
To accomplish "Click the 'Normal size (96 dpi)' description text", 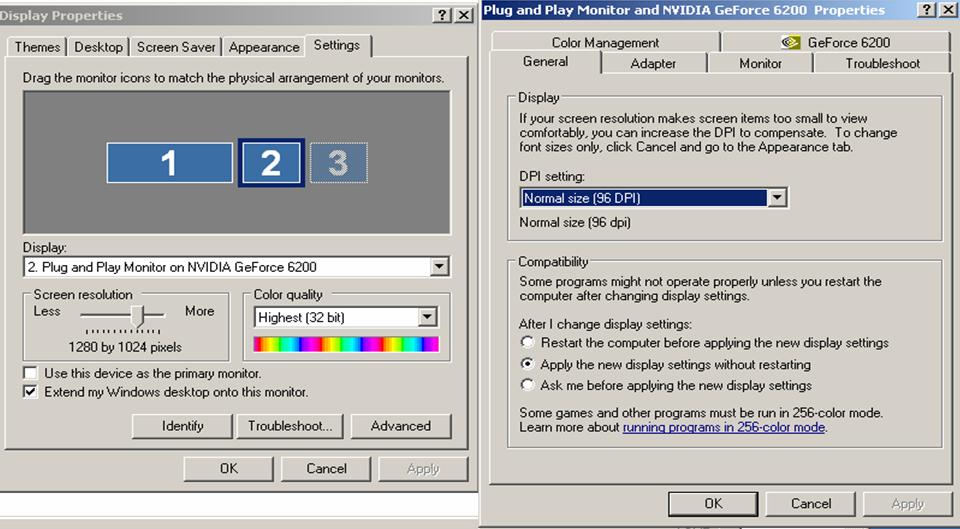I will click(575, 222).
